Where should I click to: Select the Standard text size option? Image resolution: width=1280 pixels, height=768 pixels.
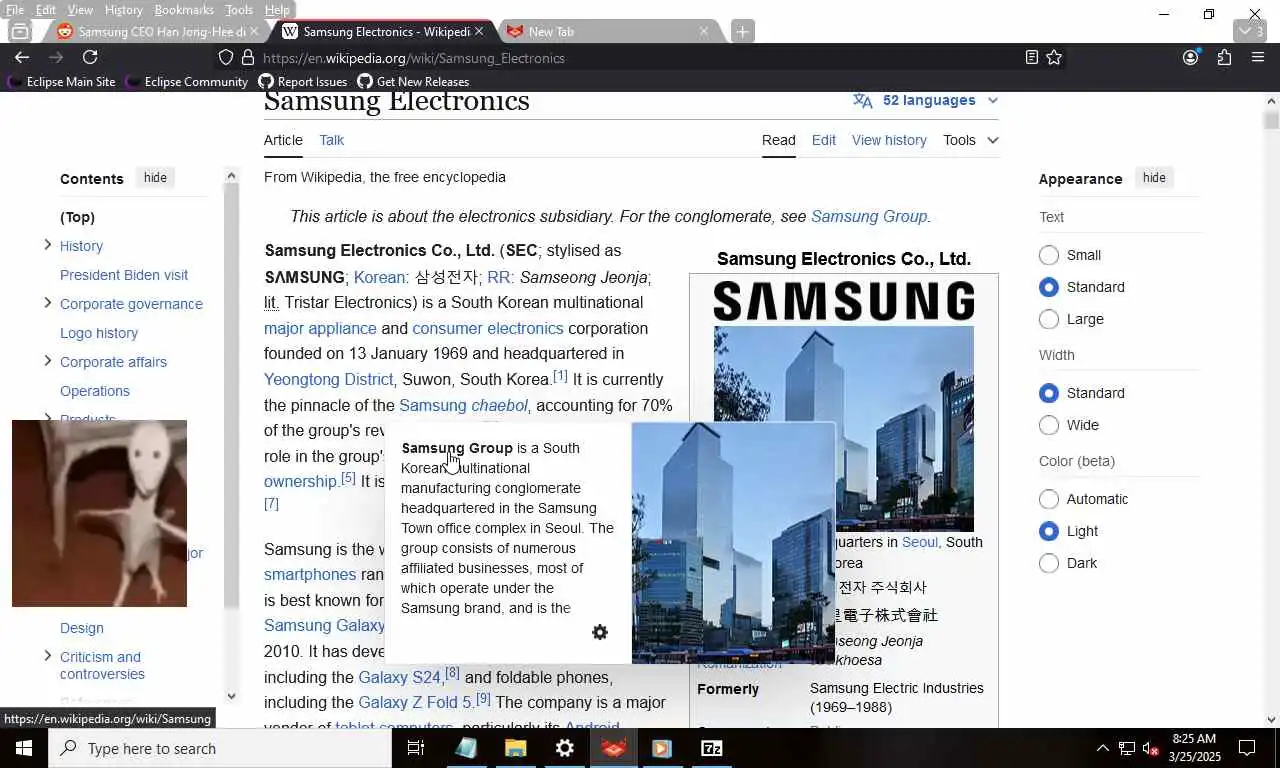(x=1049, y=287)
